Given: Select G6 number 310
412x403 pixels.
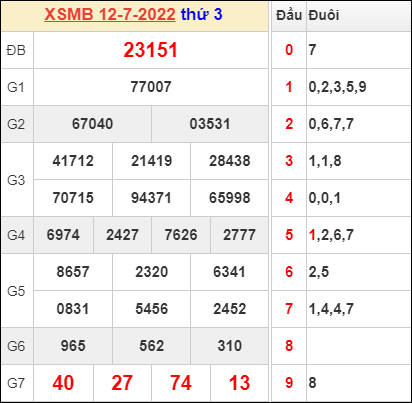Looking at the screenshot, I should (230, 346).
